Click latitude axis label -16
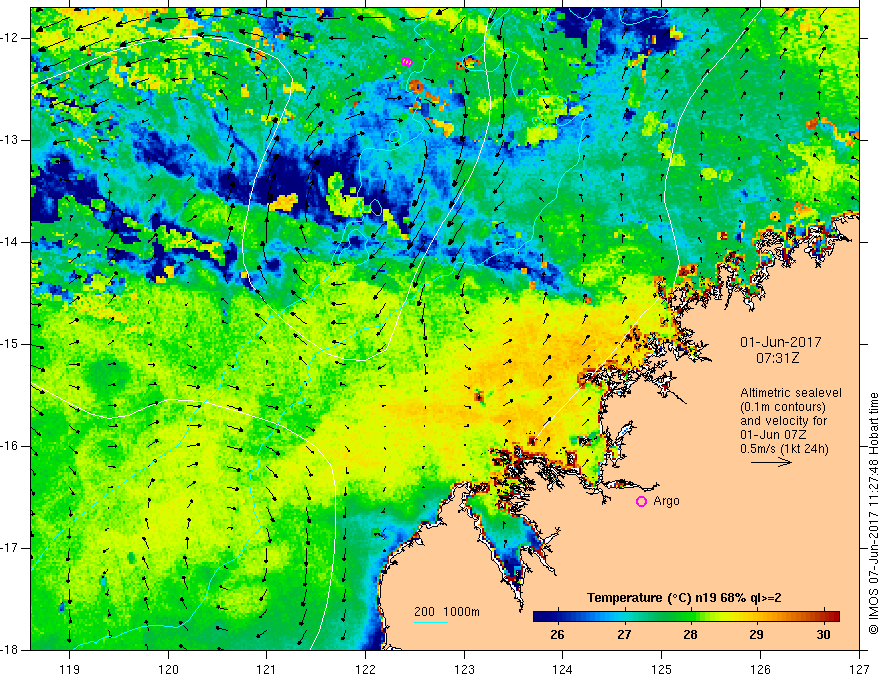Image resolution: width=880 pixels, height=680 pixels. tap(11, 446)
